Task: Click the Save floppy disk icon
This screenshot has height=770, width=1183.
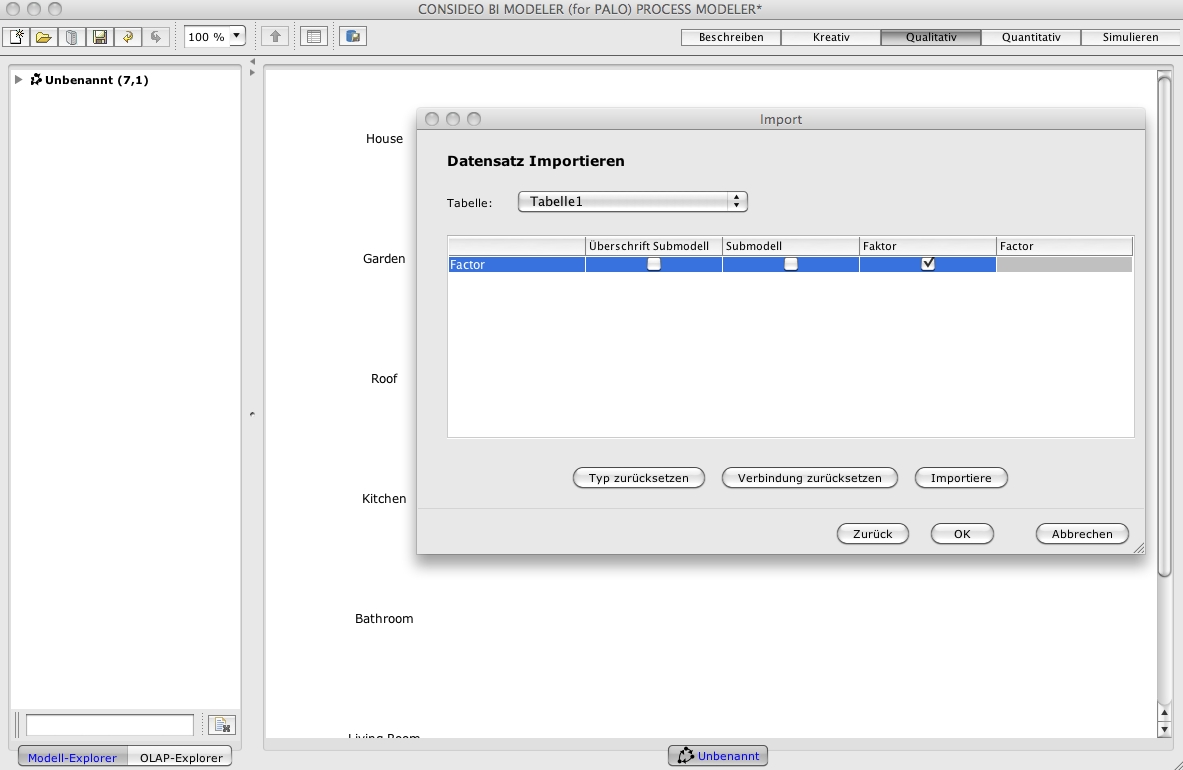Action: click(x=99, y=37)
